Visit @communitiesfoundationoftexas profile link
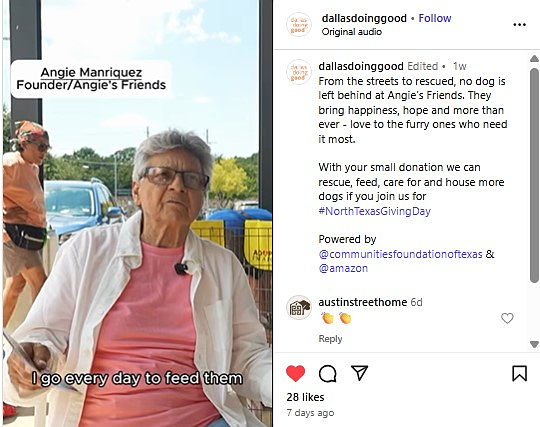540x427 pixels. [x=400, y=254]
